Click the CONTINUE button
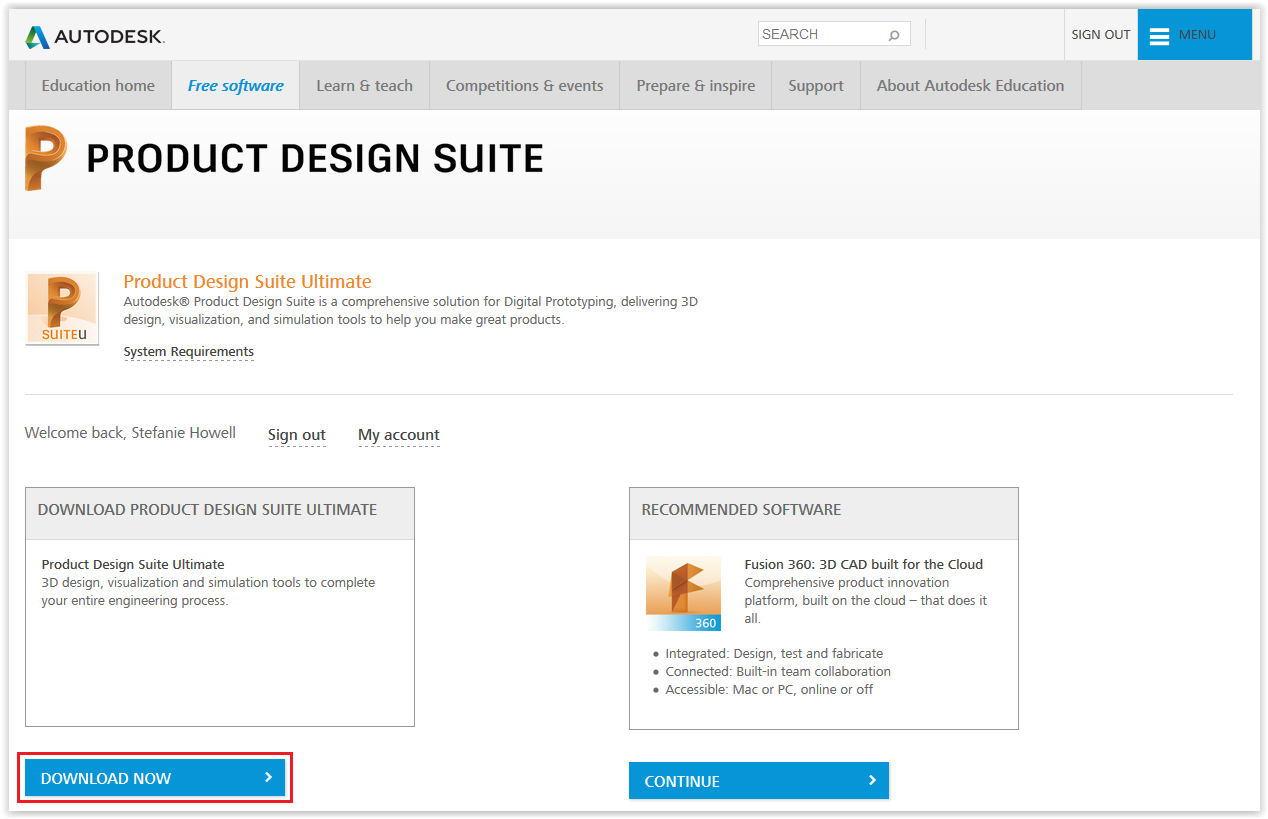Image resolution: width=1268 pixels, height=819 pixels. [759, 781]
